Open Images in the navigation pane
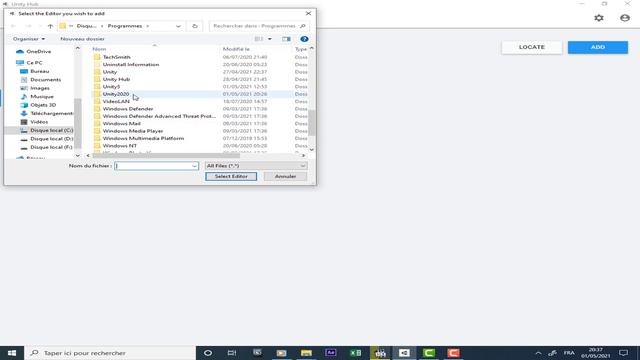 click(40, 88)
